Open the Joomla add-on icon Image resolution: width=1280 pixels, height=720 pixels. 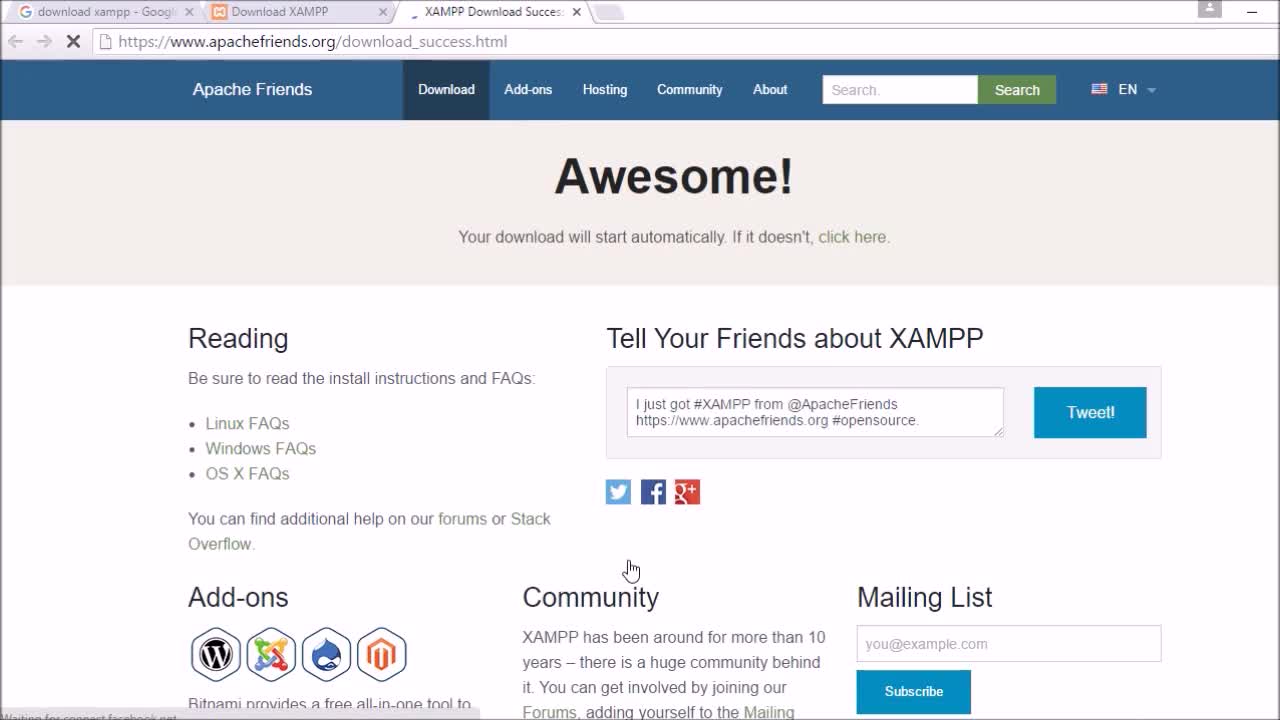271,654
